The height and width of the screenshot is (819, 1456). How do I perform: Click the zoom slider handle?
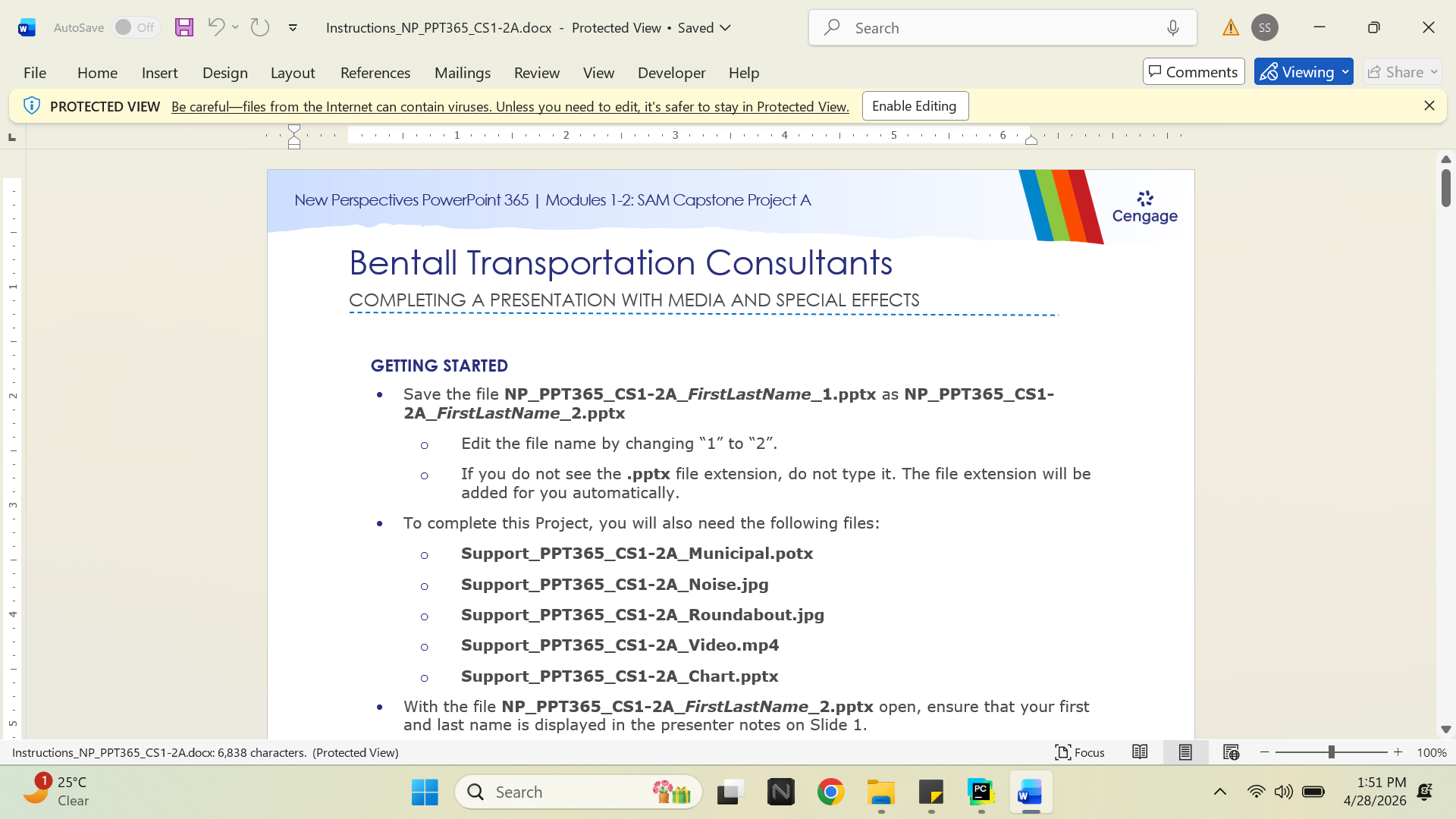tap(1331, 752)
